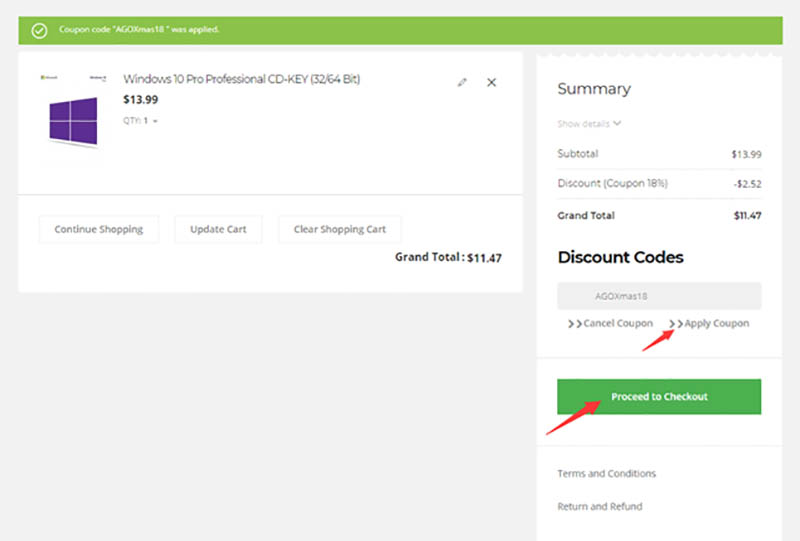Click Cancel Coupon link
The width and height of the screenshot is (800, 541).
point(610,323)
